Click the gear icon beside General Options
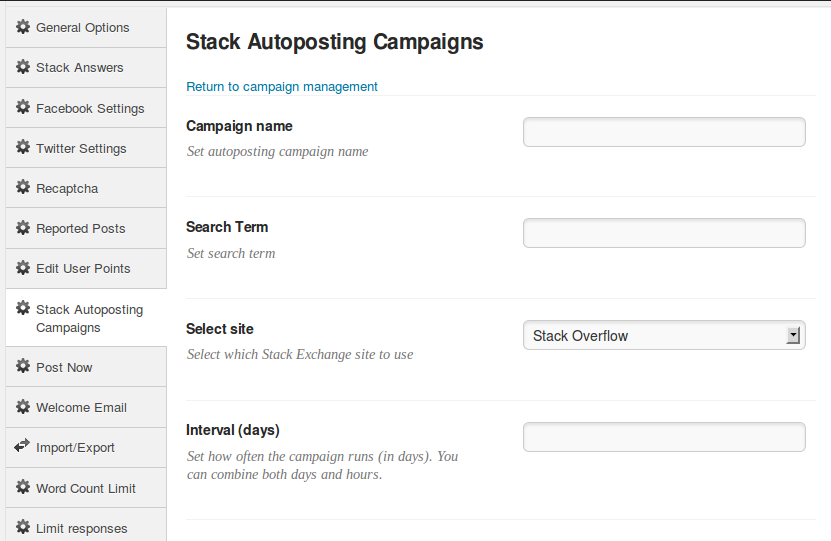The height and width of the screenshot is (541, 831). (x=23, y=26)
